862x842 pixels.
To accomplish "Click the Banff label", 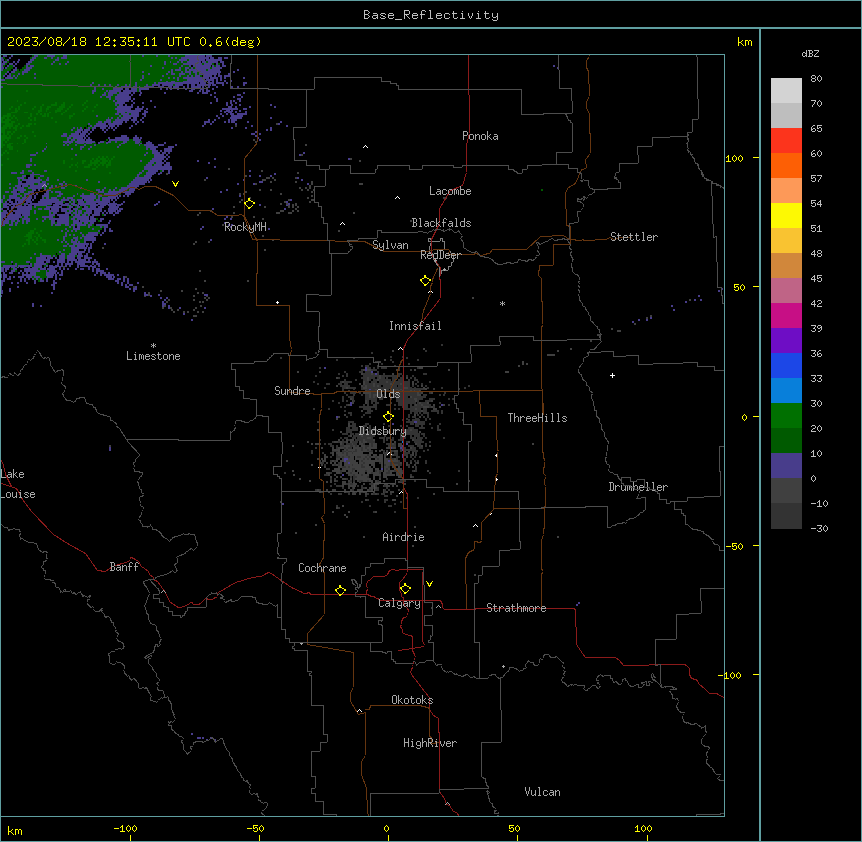I will (x=124, y=567).
